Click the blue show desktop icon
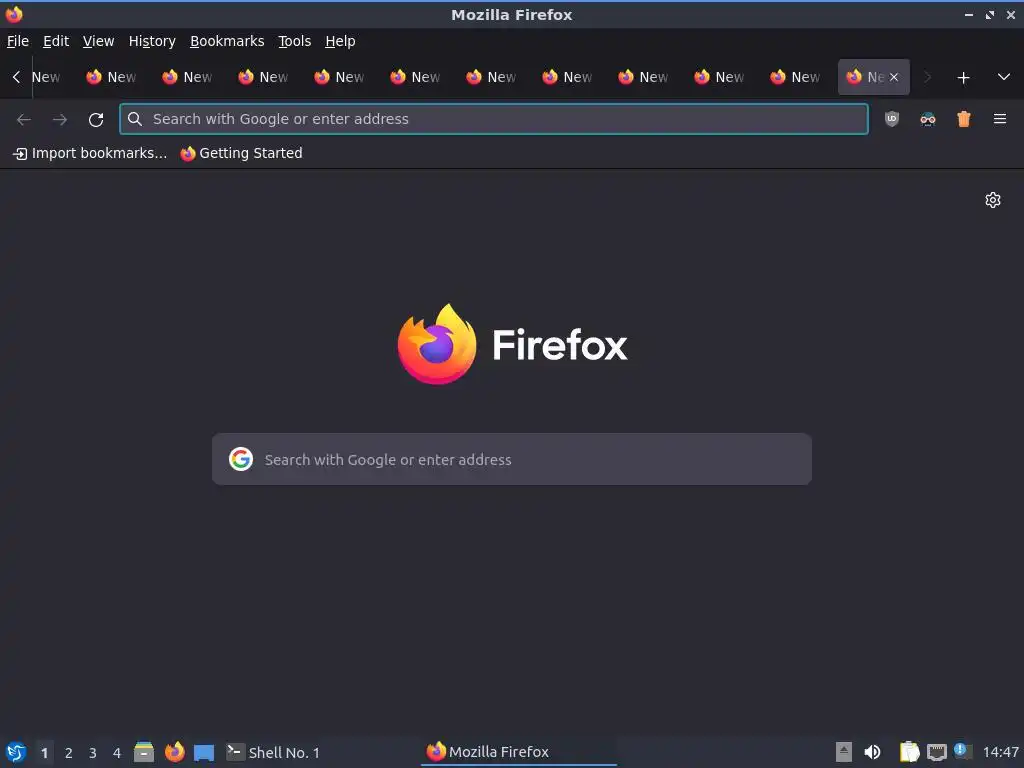The image size is (1024, 768). 204,753
